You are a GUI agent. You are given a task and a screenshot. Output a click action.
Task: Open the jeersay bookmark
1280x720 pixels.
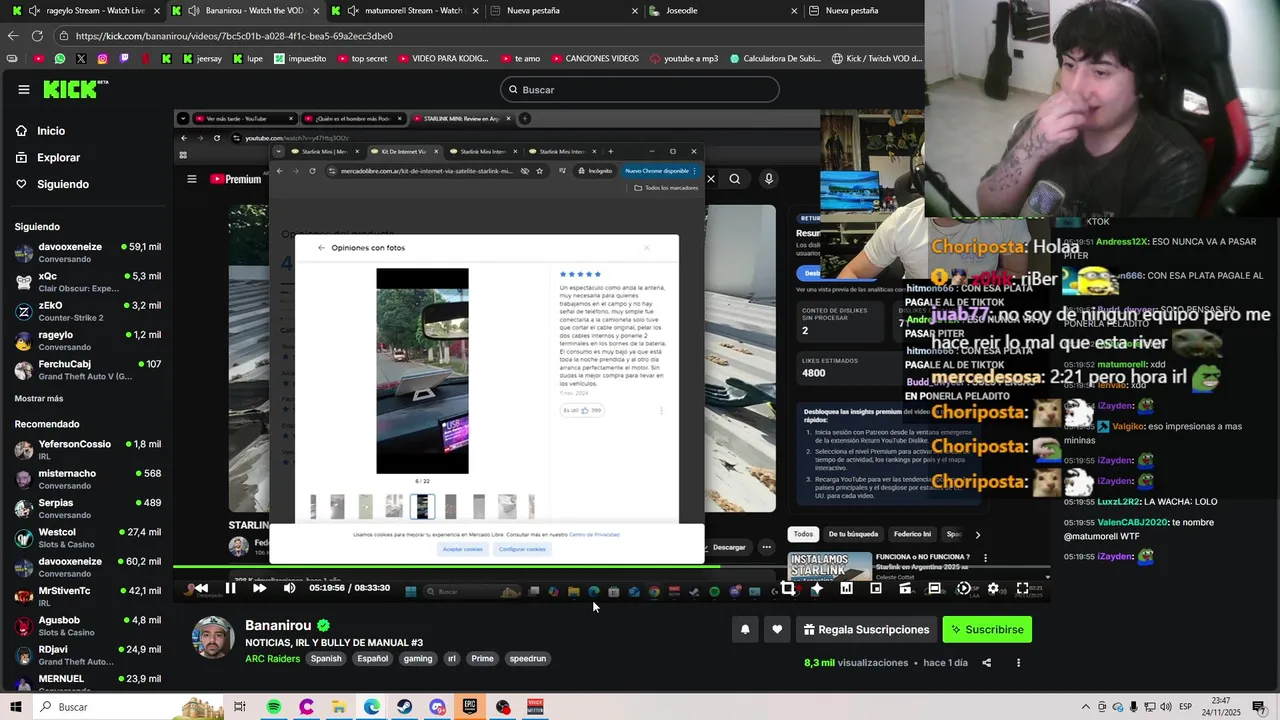(x=202, y=59)
